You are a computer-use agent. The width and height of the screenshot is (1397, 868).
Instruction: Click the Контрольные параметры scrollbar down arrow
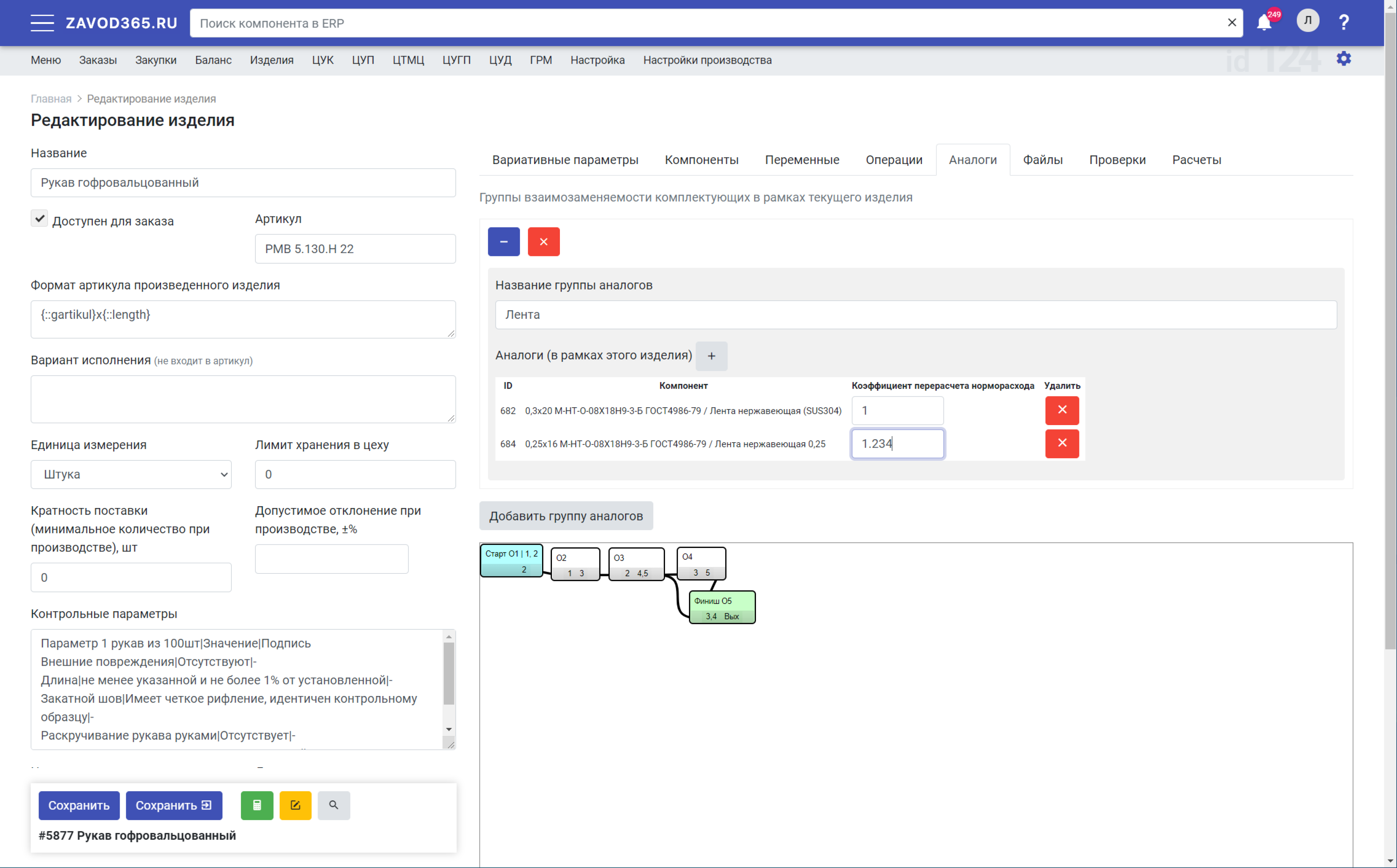[x=449, y=729]
